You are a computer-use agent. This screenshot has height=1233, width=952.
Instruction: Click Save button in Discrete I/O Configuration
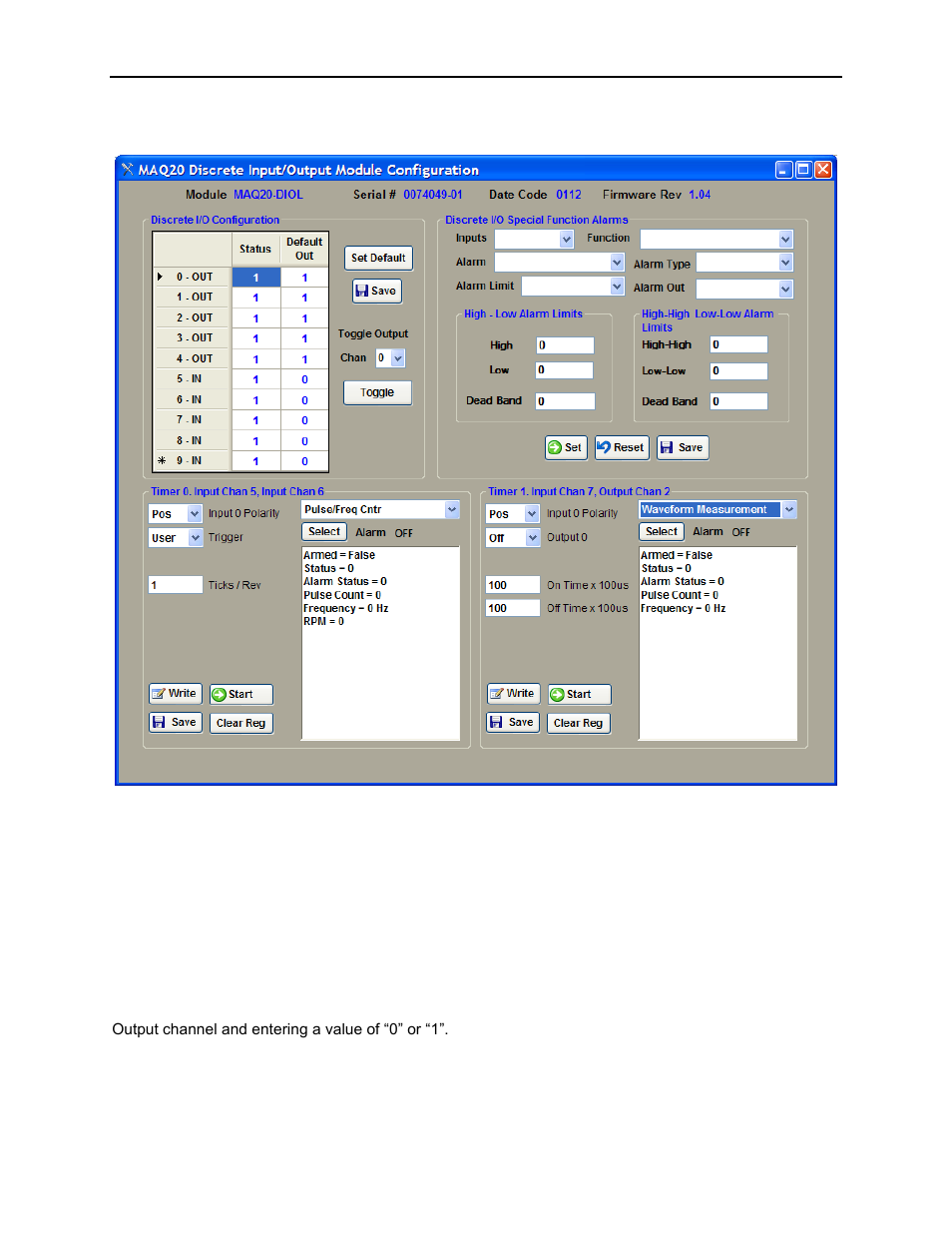[377, 291]
